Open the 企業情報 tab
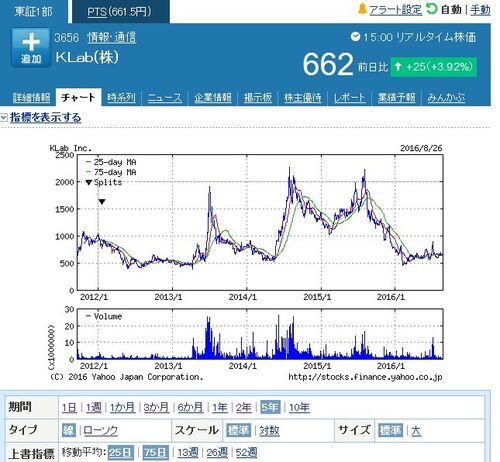500x462 pixels. pyautogui.click(x=213, y=98)
